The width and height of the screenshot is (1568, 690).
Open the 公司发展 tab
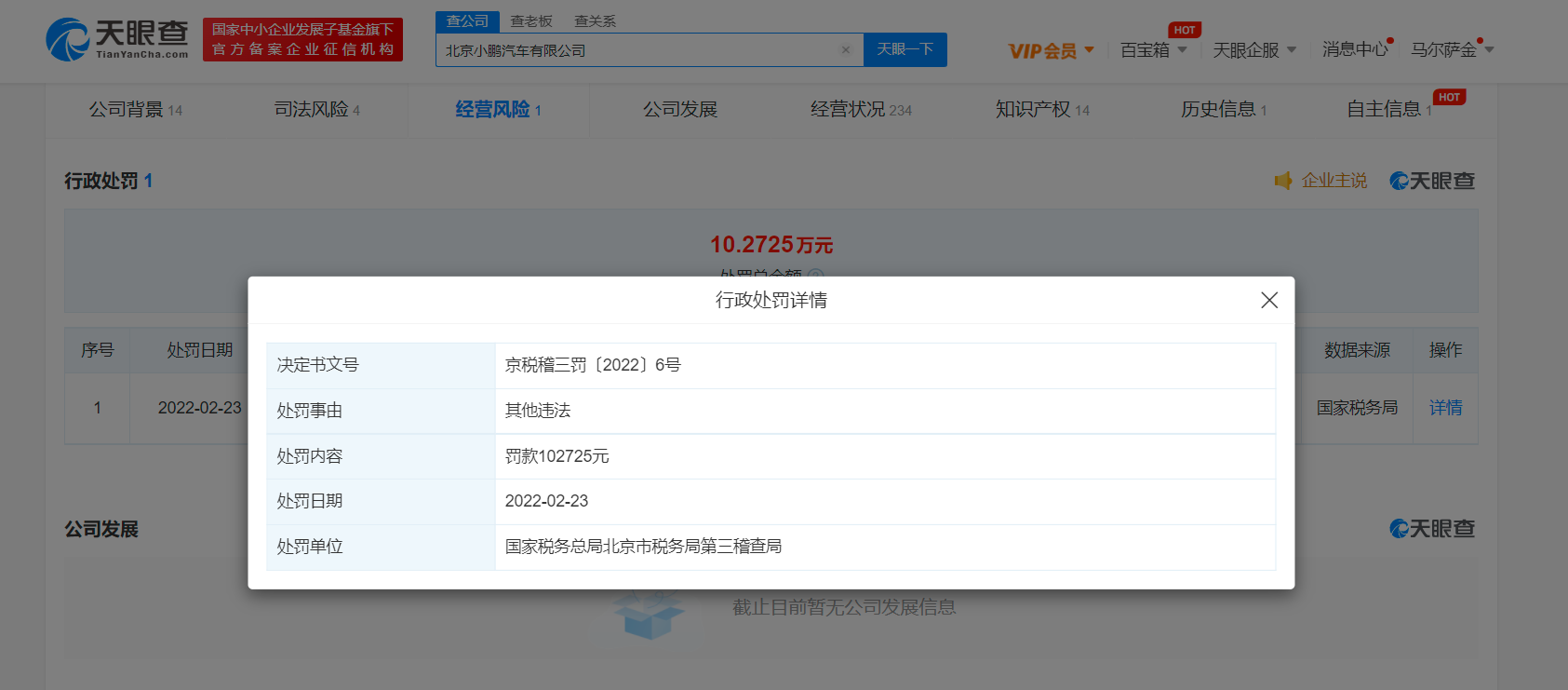tap(680, 110)
